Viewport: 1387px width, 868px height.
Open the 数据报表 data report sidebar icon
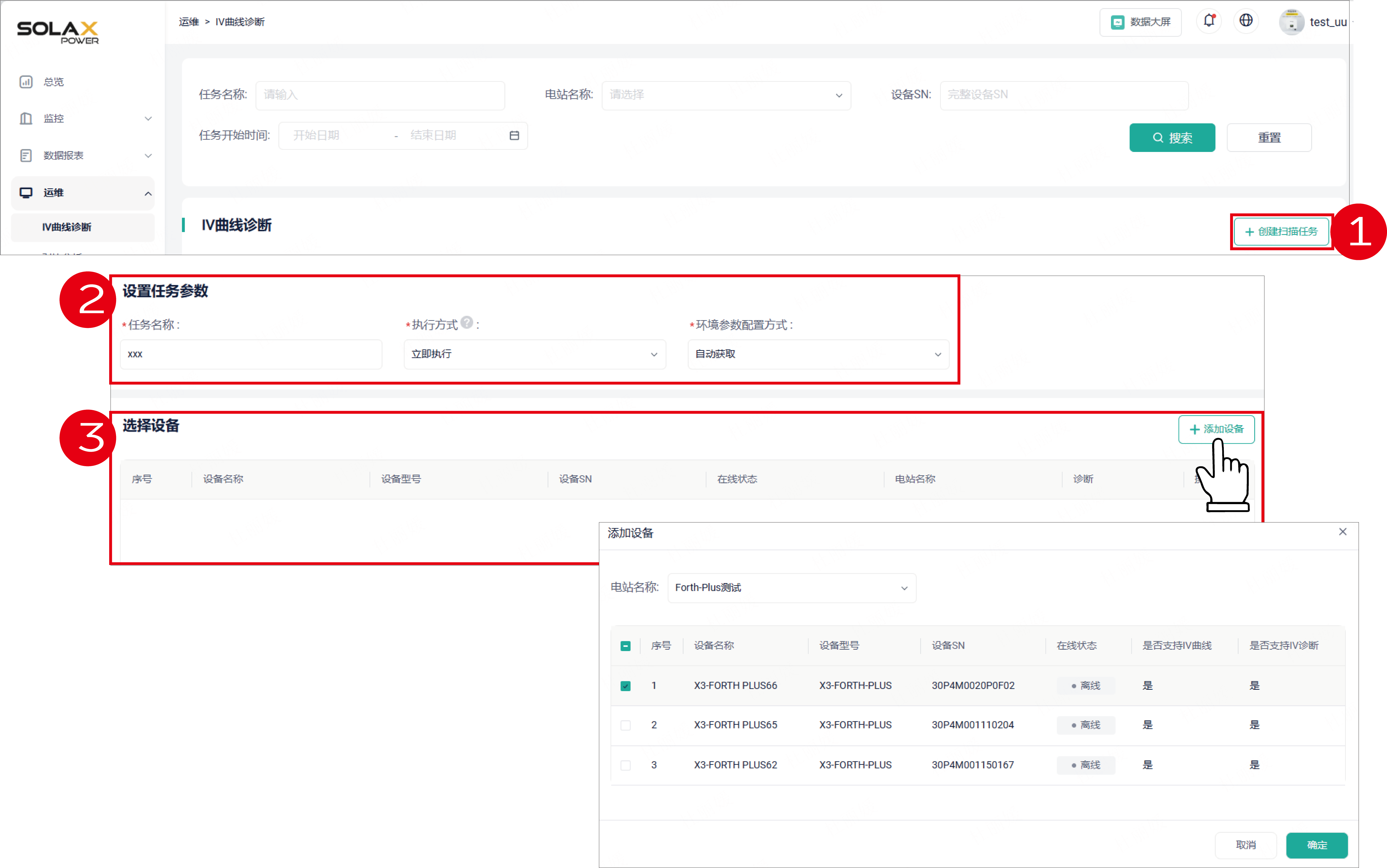[26, 155]
